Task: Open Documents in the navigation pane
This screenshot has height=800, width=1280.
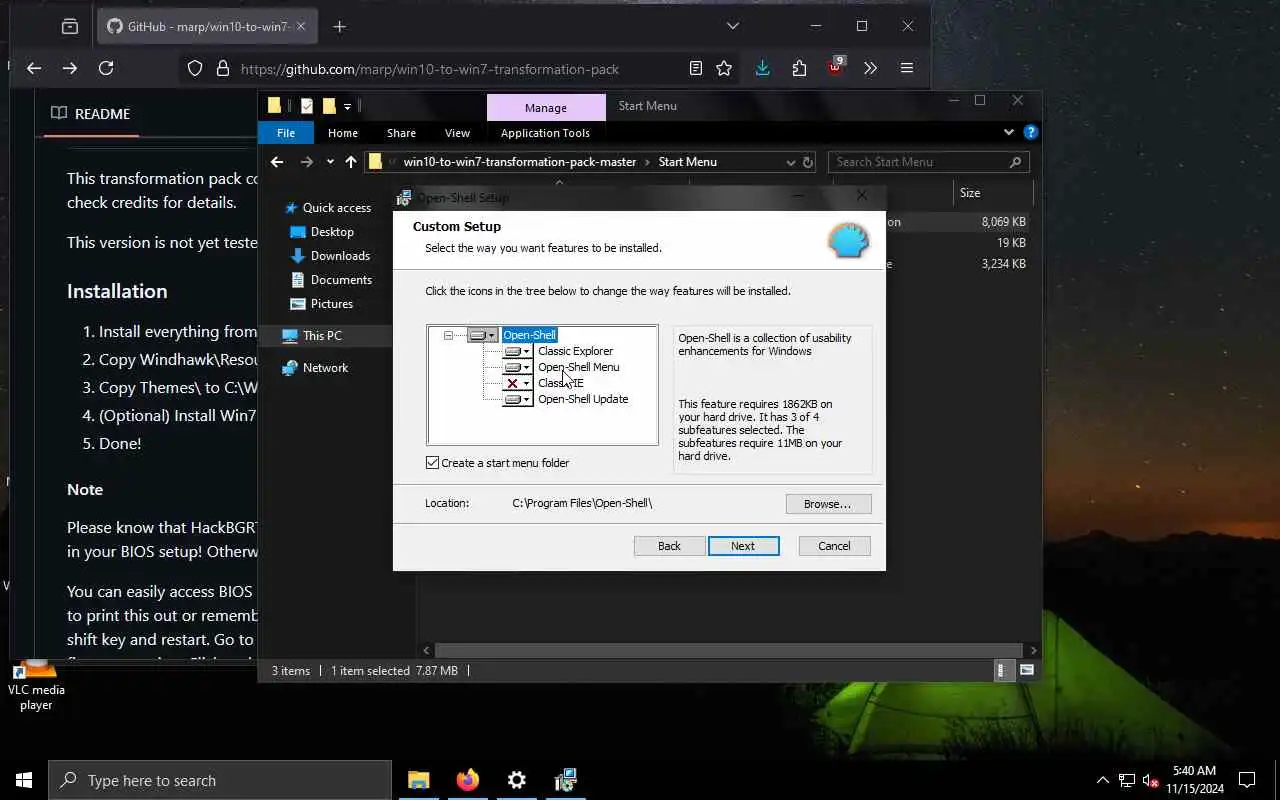Action: coord(332,280)
